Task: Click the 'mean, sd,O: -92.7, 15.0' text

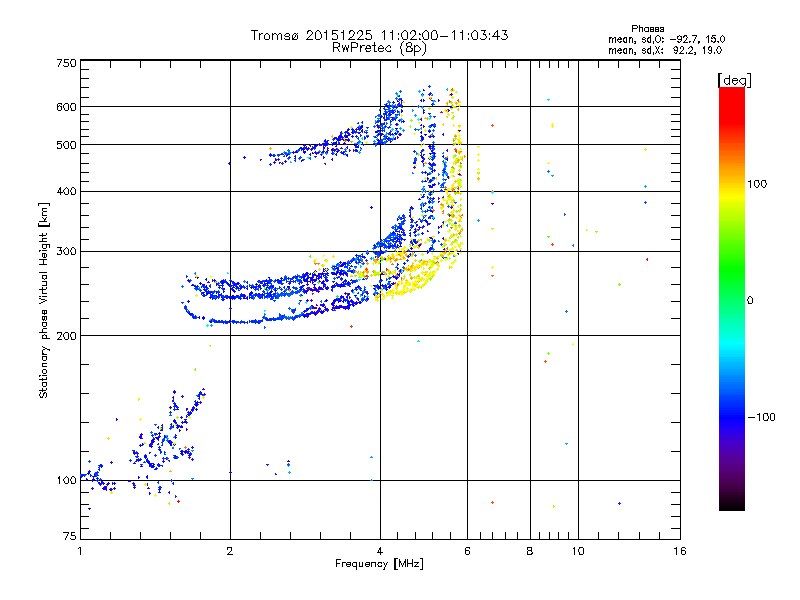Action: [666, 39]
